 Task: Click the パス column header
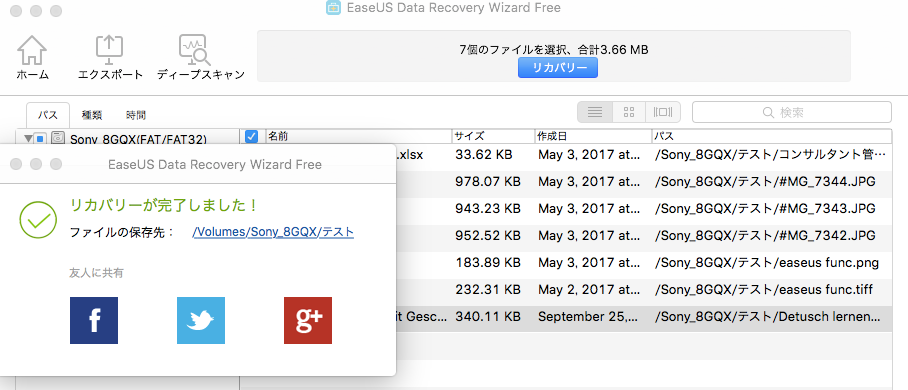[772, 137]
